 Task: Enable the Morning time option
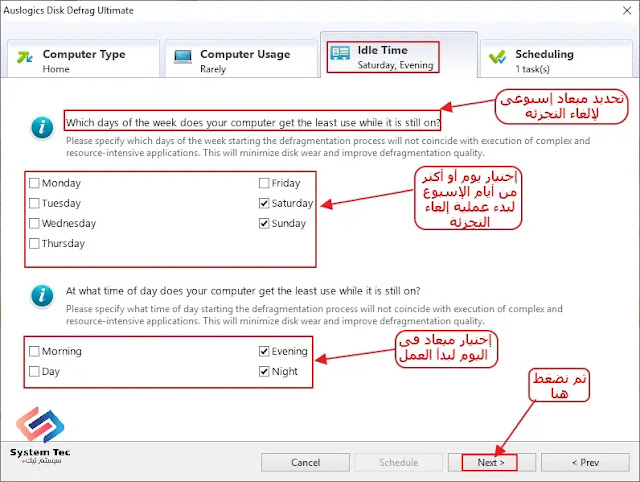point(34,351)
